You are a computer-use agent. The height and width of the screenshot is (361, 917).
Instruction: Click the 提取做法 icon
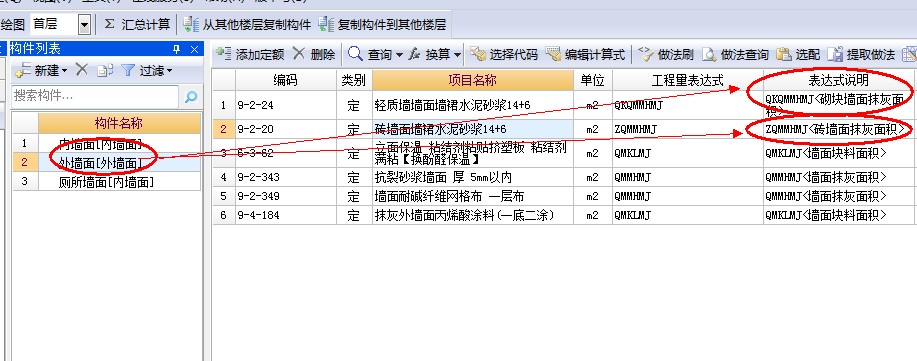click(x=836, y=54)
